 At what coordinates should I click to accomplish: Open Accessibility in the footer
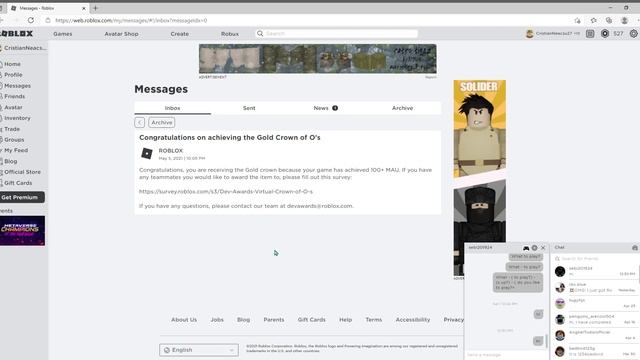[413, 320]
